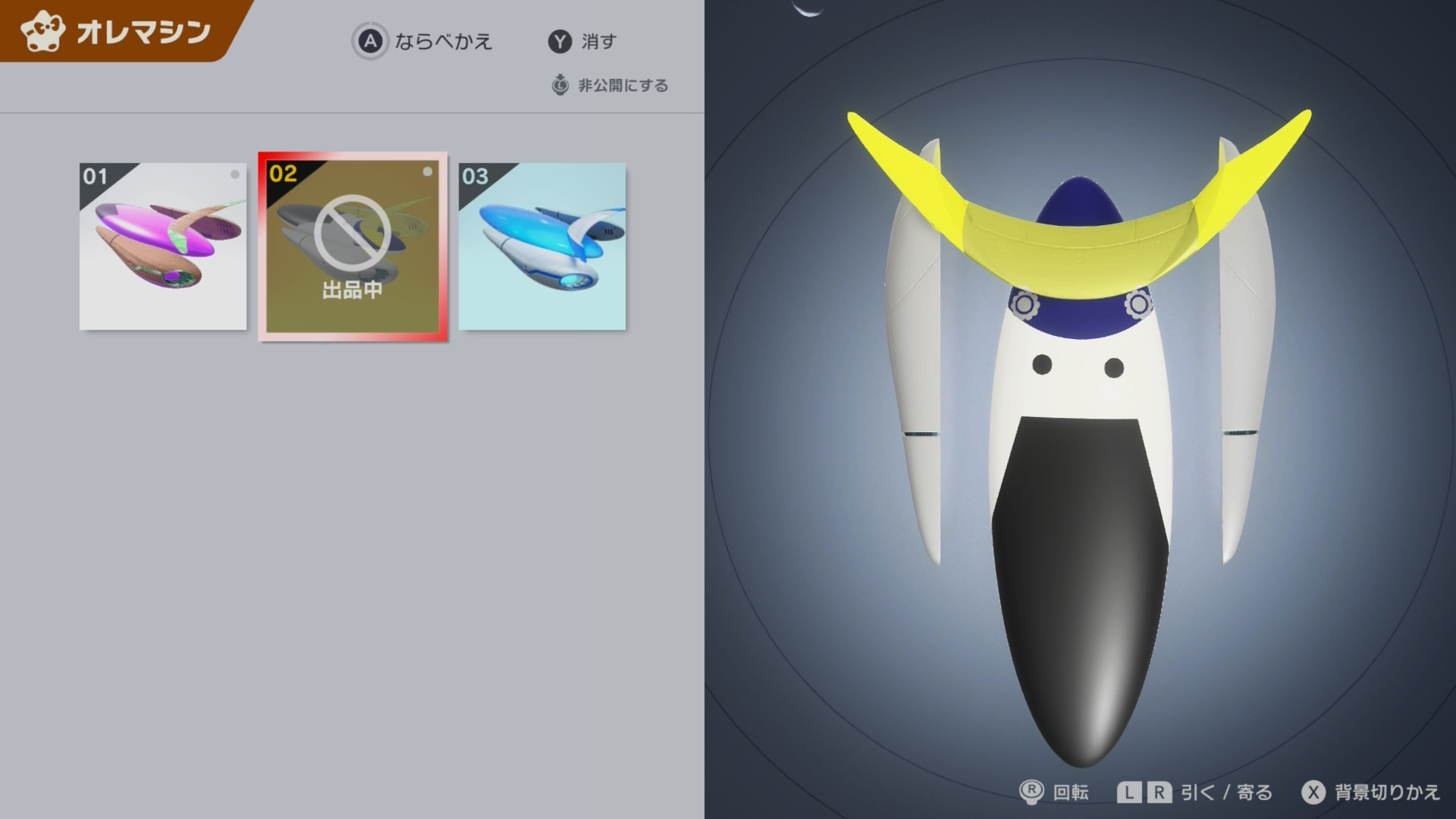Click the Y button icon for 消す

(x=560, y=42)
